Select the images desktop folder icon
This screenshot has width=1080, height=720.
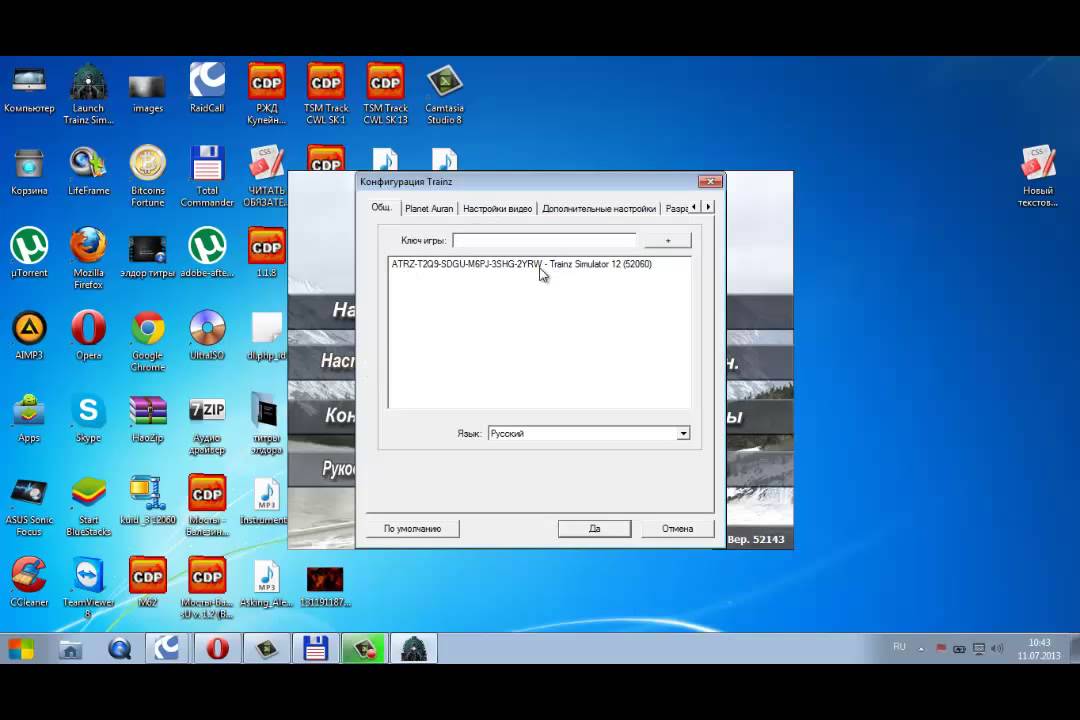click(x=147, y=93)
